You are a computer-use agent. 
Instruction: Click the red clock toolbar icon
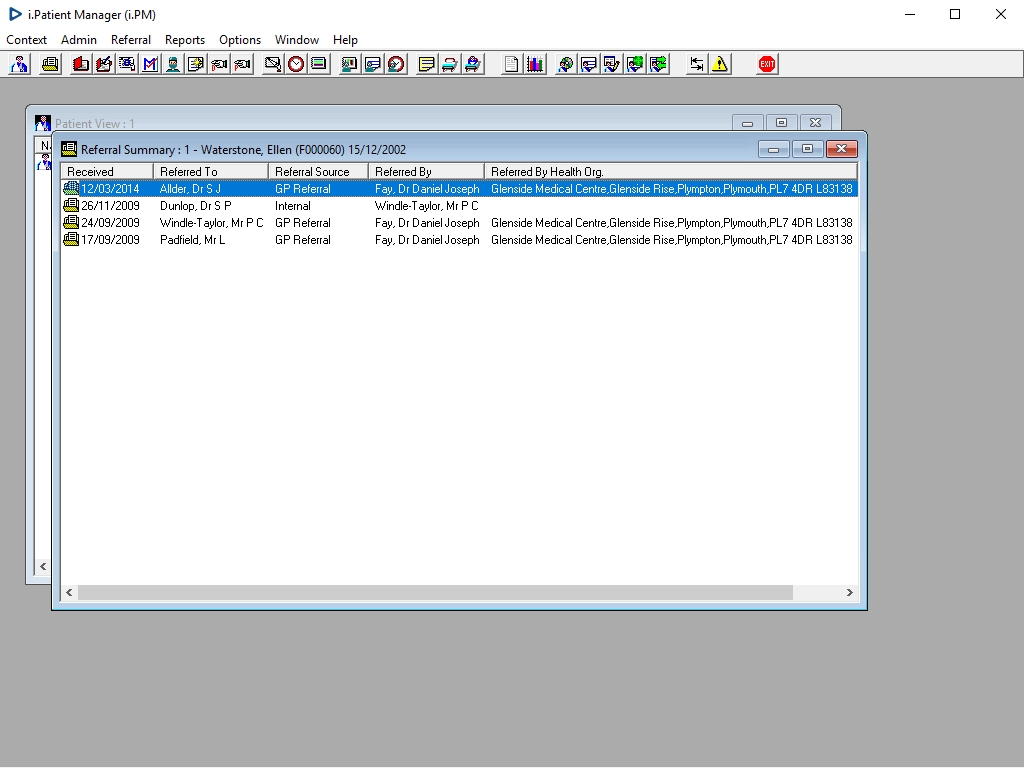(296, 64)
